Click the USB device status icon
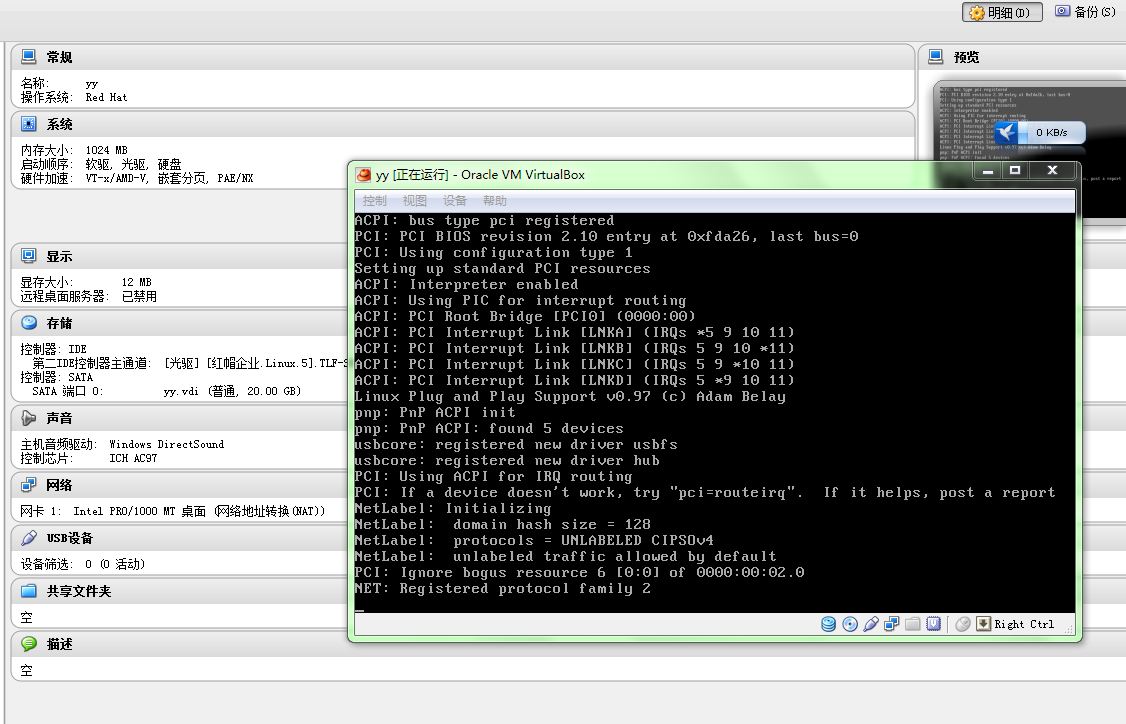This screenshot has height=724, width=1126. click(x=870, y=624)
